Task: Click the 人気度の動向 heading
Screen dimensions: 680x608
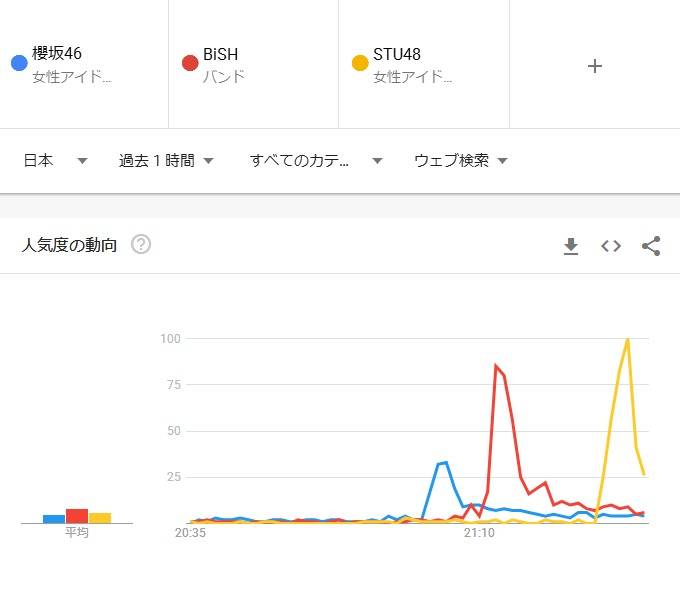Action: [x=69, y=245]
